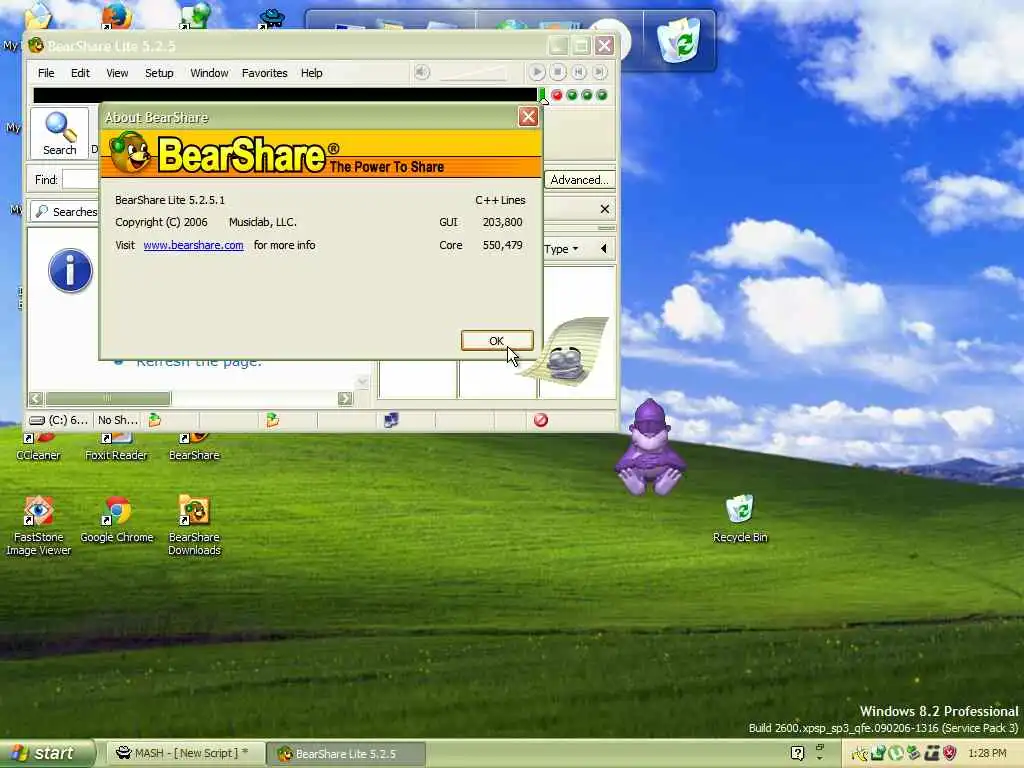Open the Type dropdown
The width and height of the screenshot is (1024, 768).
561,249
